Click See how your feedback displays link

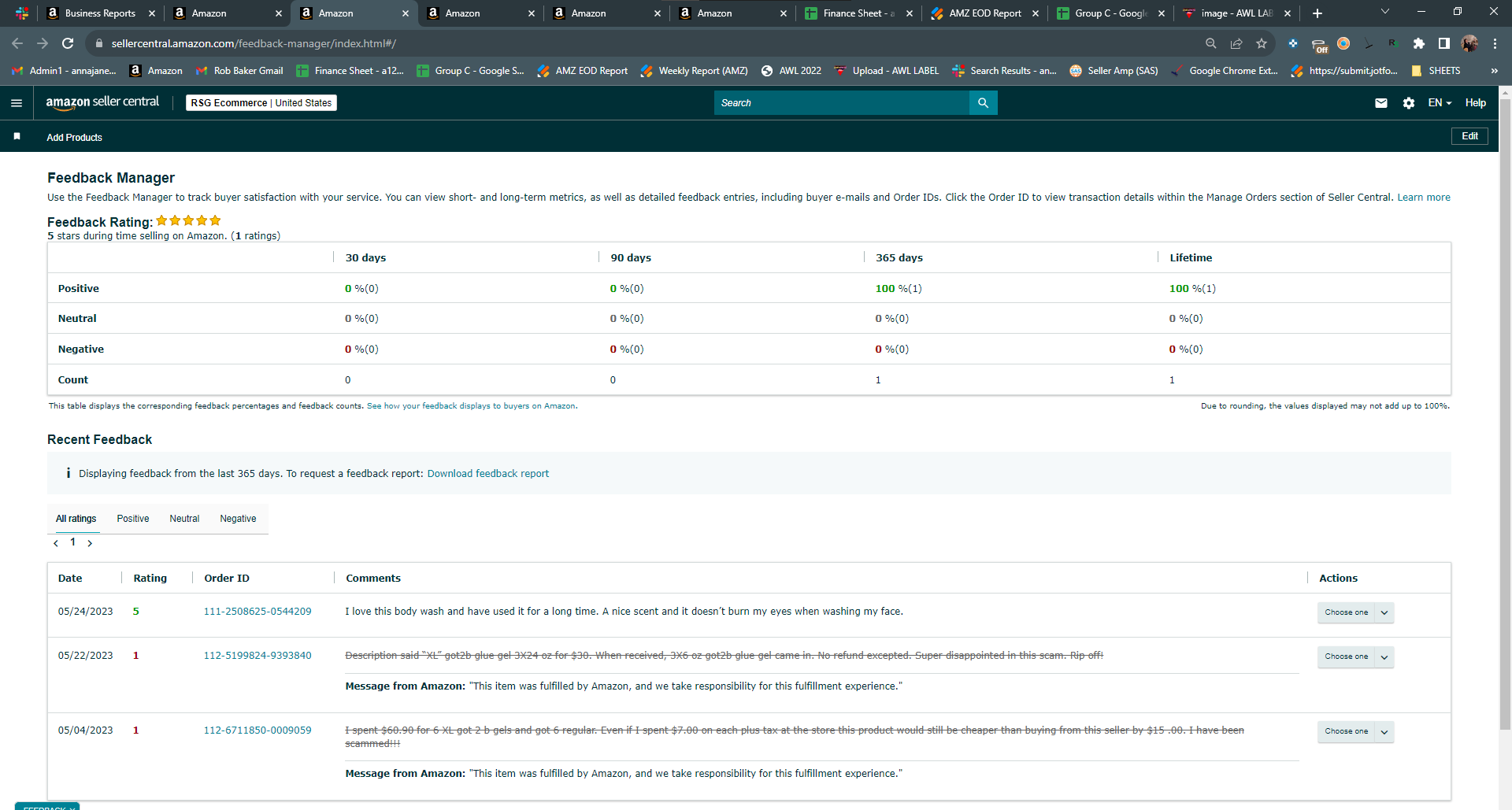[x=472, y=406]
